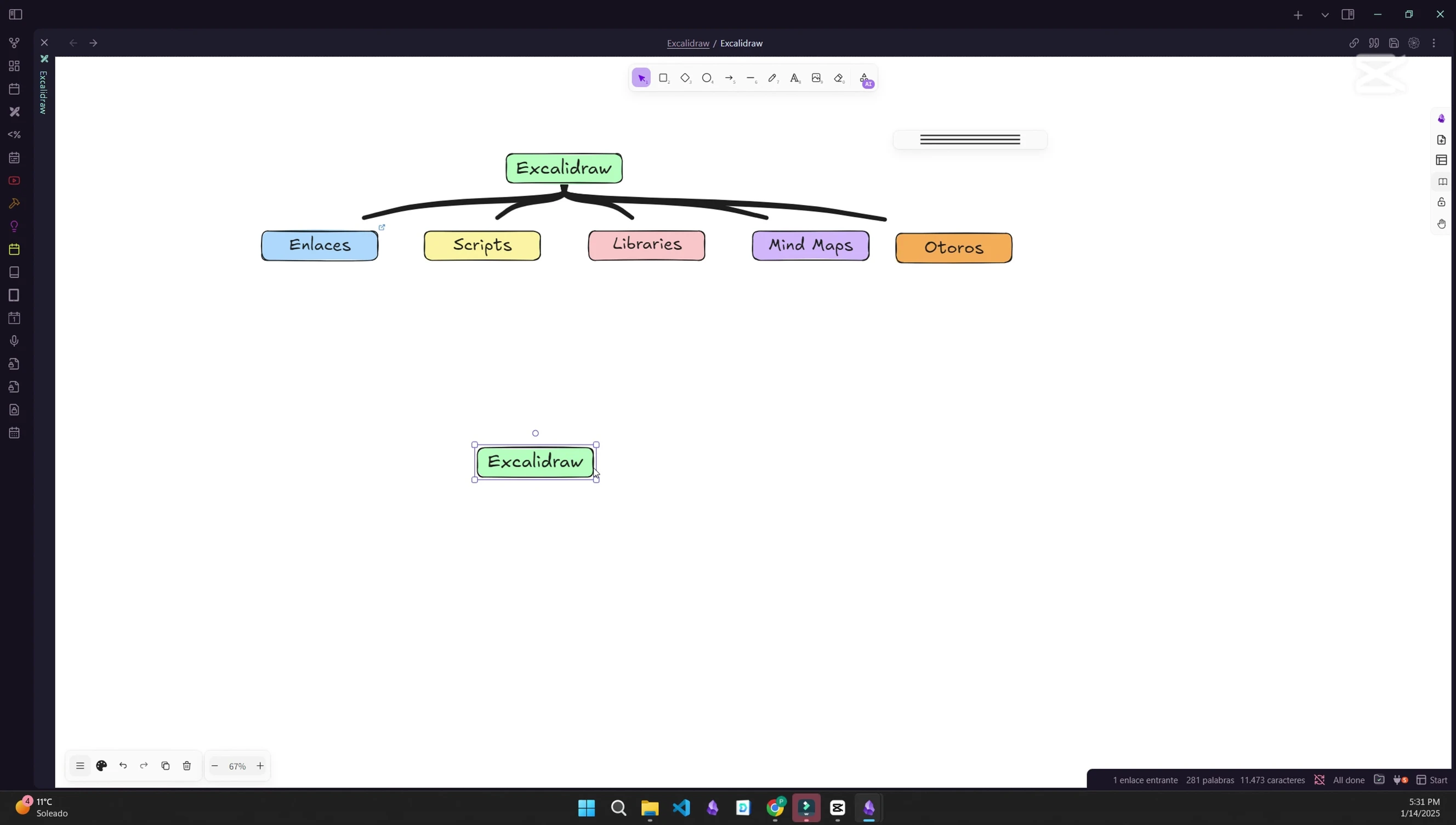
Task: Add a new tab with plus
Action: pos(1298,15)
